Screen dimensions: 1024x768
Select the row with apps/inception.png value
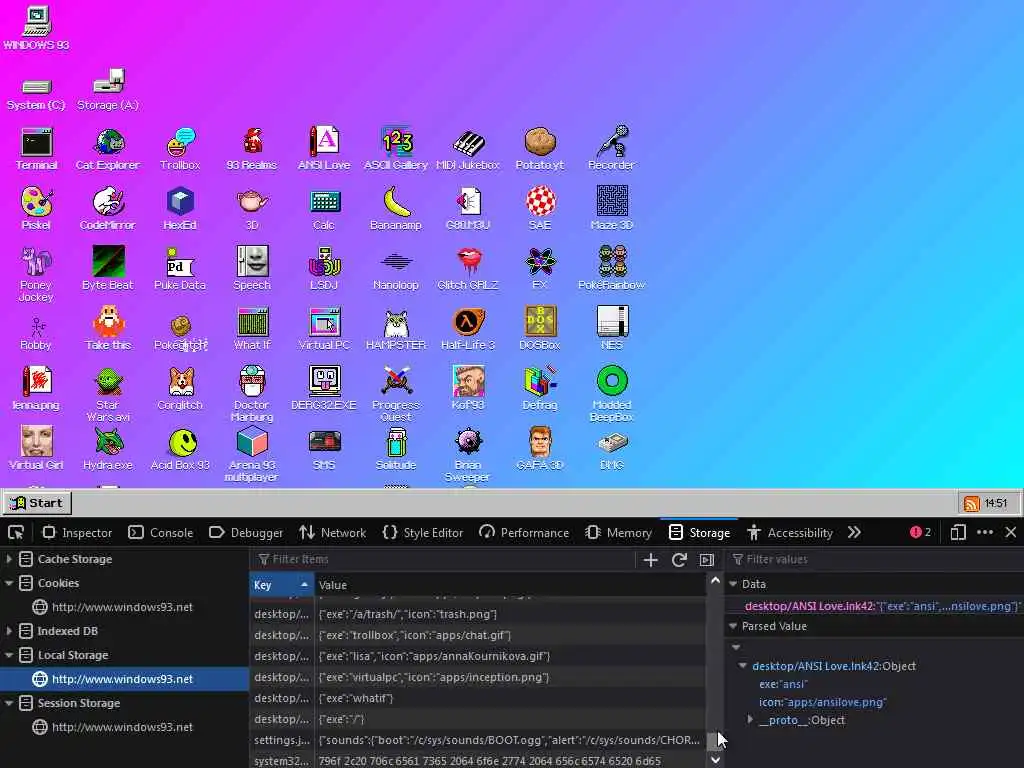[478, 677]
